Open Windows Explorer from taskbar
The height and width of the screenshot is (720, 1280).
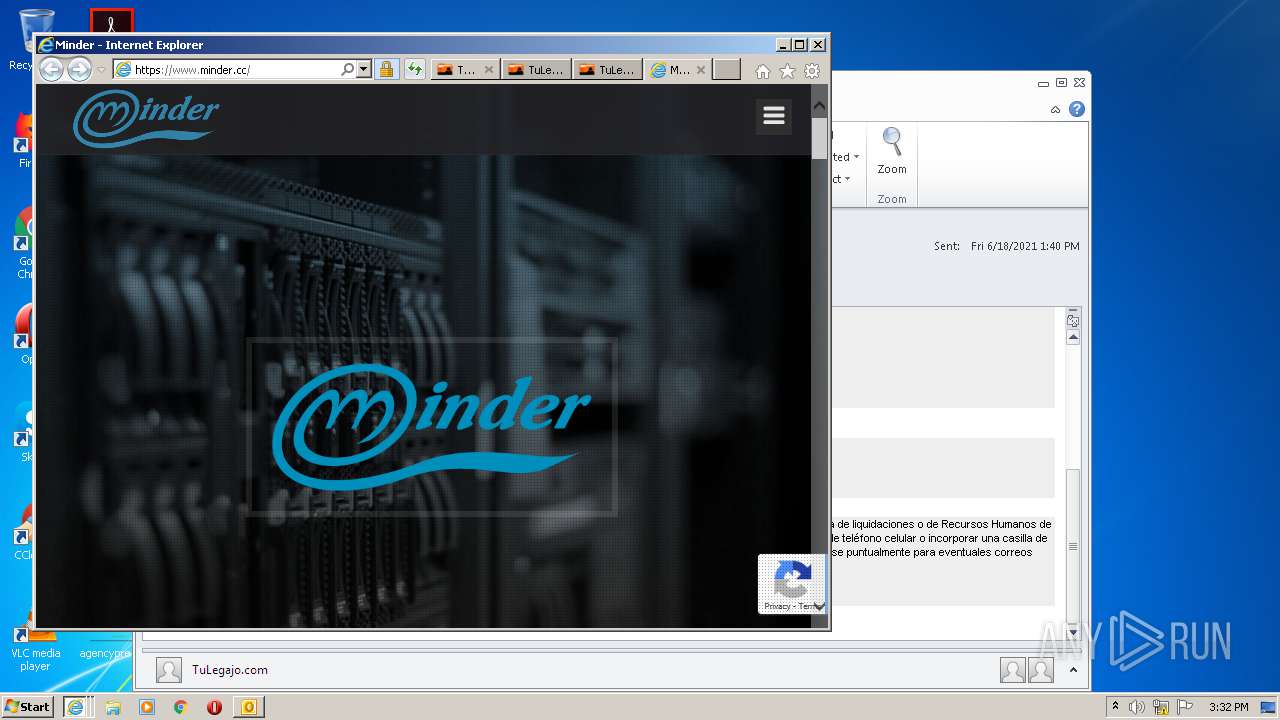113,707
